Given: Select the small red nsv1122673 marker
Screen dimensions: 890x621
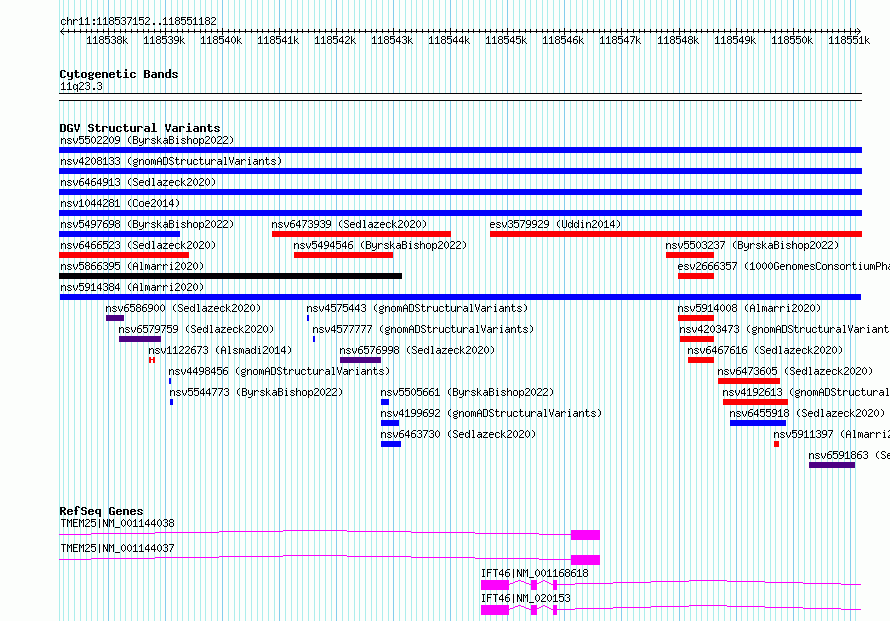Looking at the screenshot, I should tap(152, 360).
